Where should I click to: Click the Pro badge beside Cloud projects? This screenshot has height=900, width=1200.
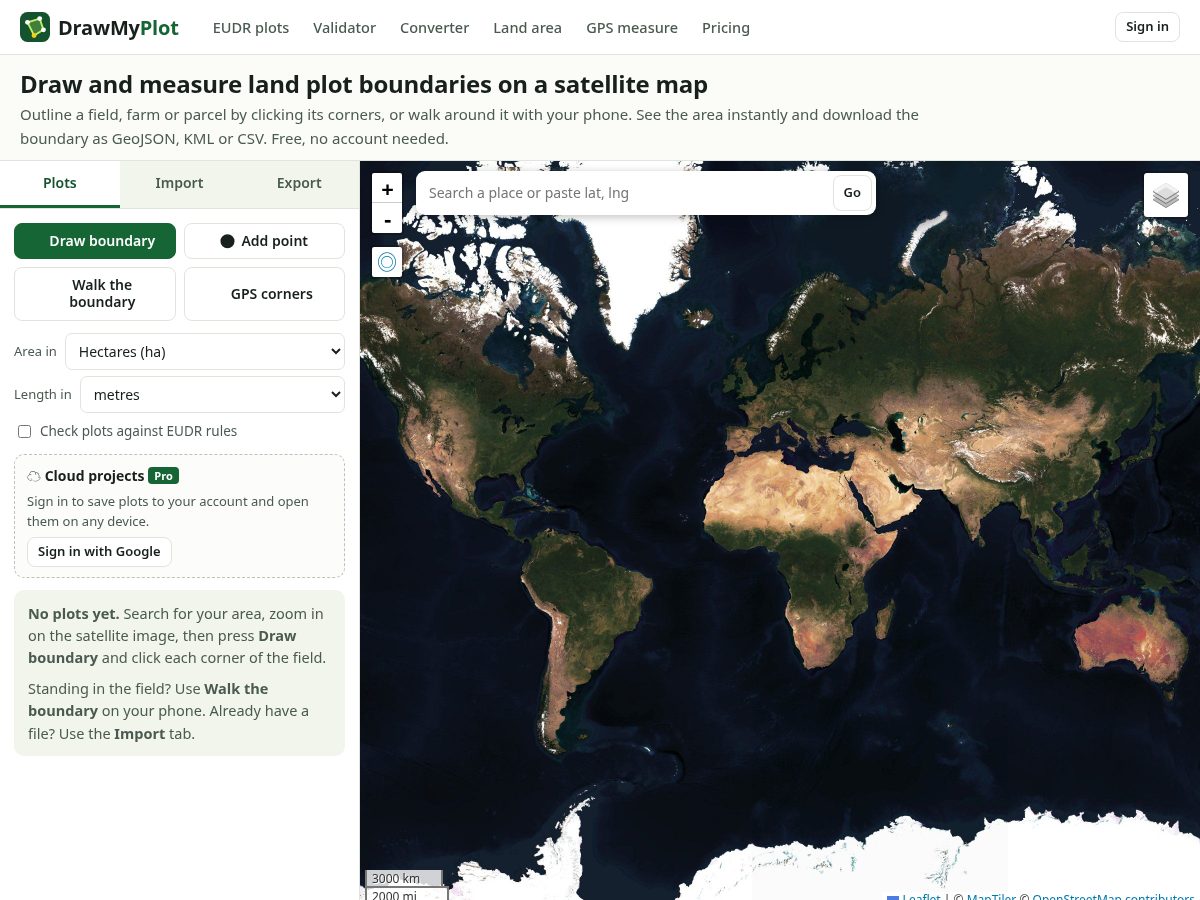click(x=163, y=476)
